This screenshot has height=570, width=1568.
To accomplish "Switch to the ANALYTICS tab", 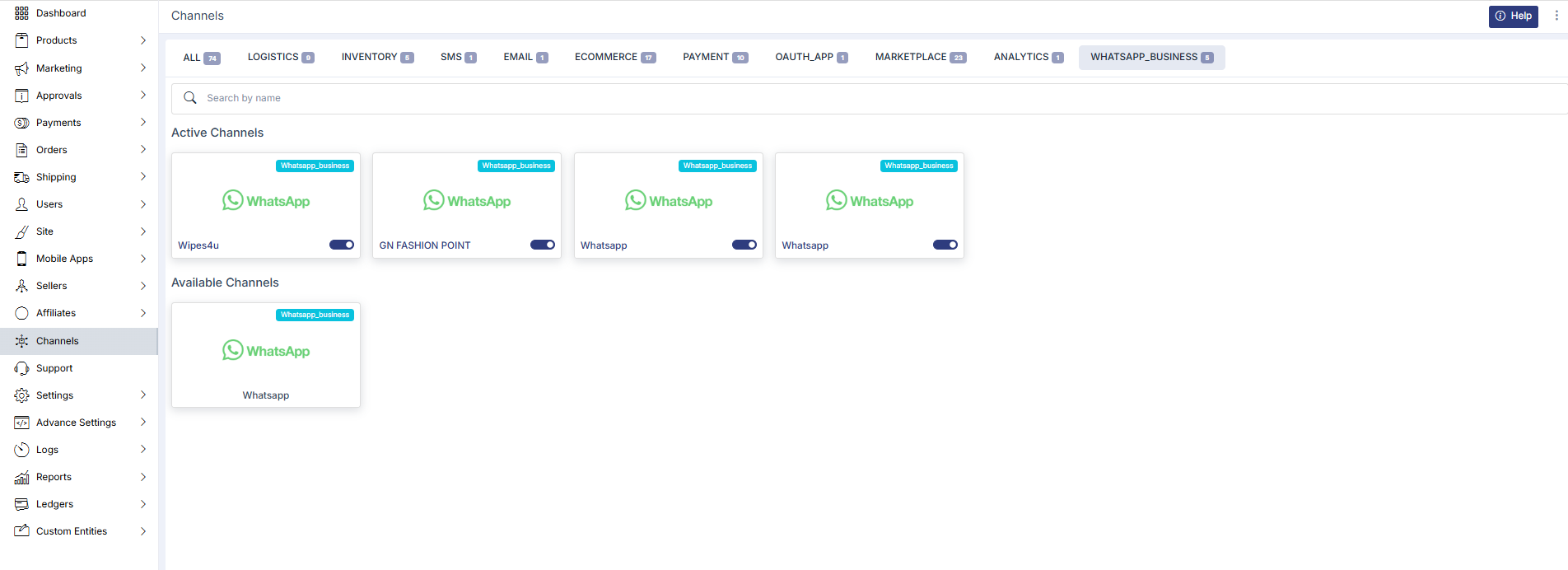I will (1029, 58).
